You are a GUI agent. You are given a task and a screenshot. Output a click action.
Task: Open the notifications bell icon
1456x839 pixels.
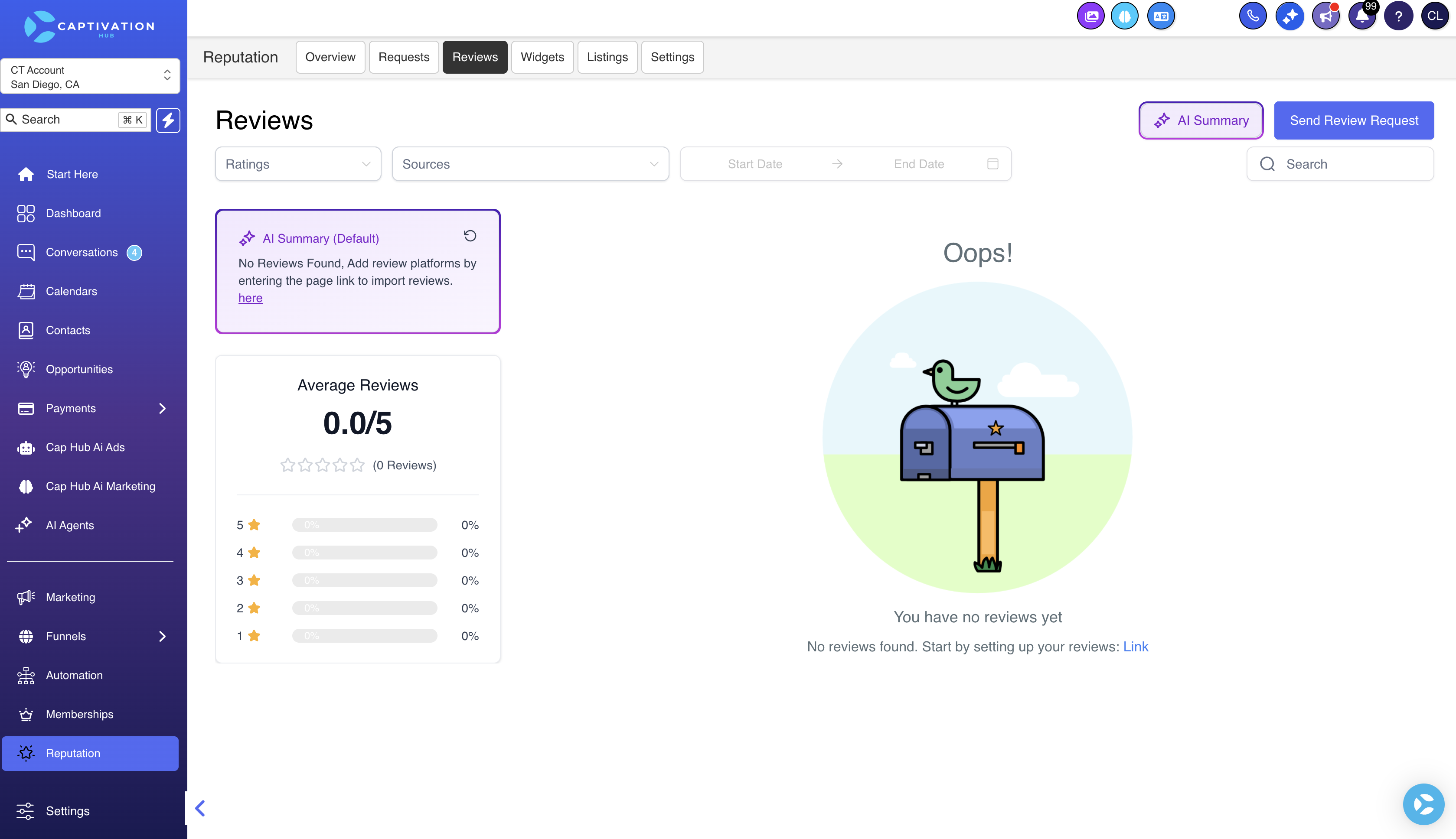[1362, 16]
